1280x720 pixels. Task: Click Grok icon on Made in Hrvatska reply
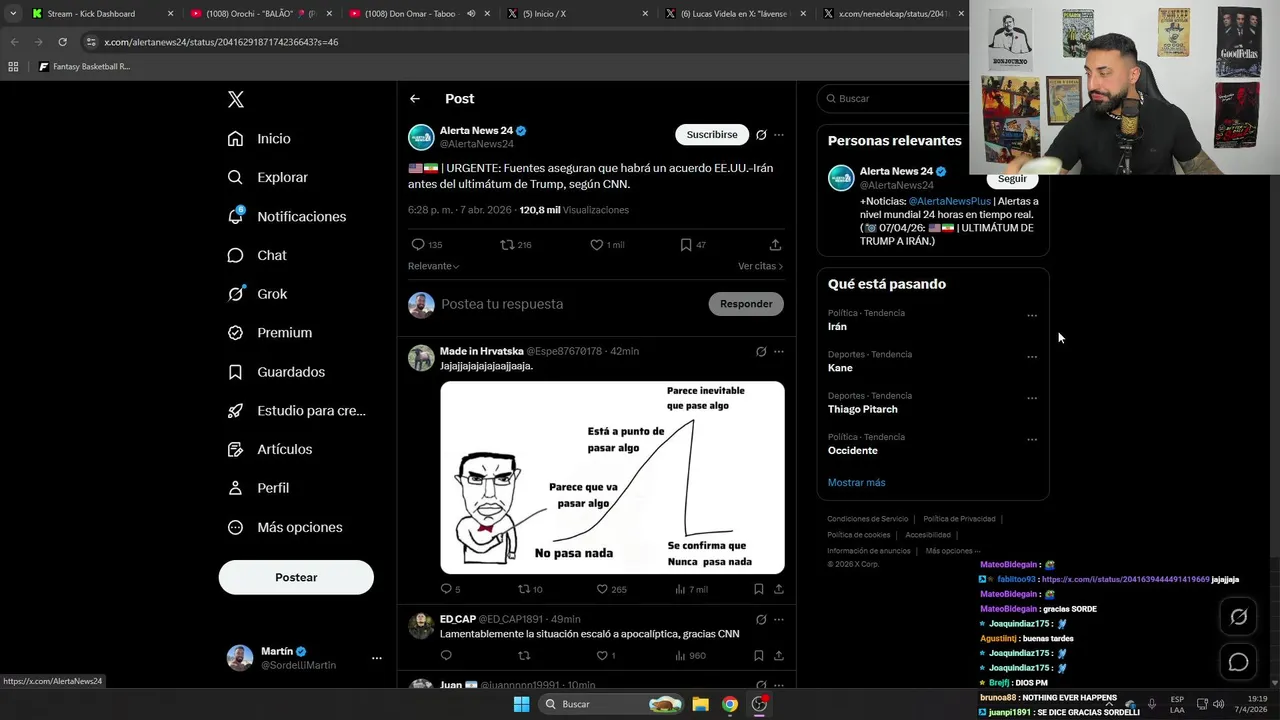(761, 352)
